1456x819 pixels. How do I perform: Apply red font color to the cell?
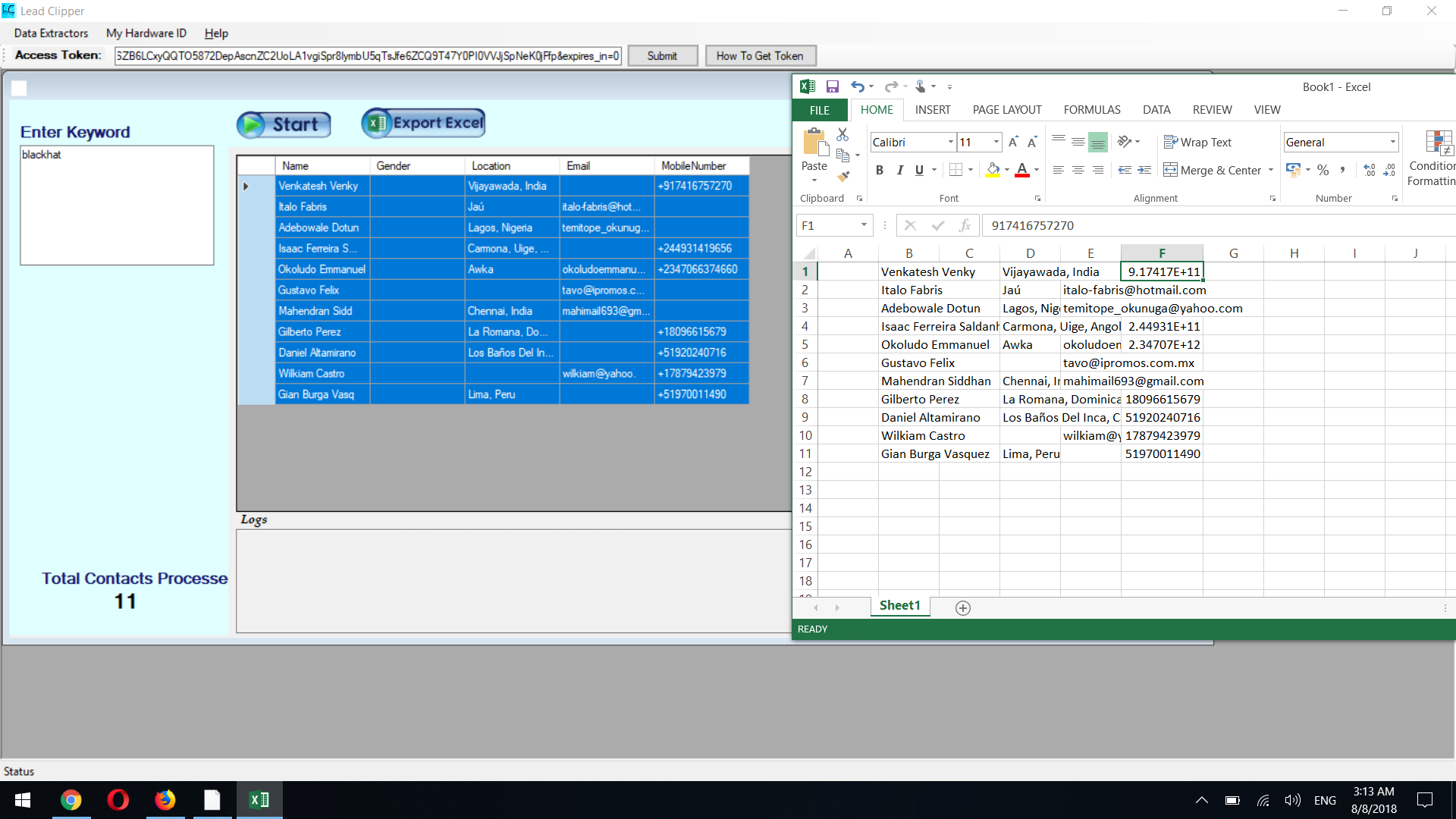1022,170
